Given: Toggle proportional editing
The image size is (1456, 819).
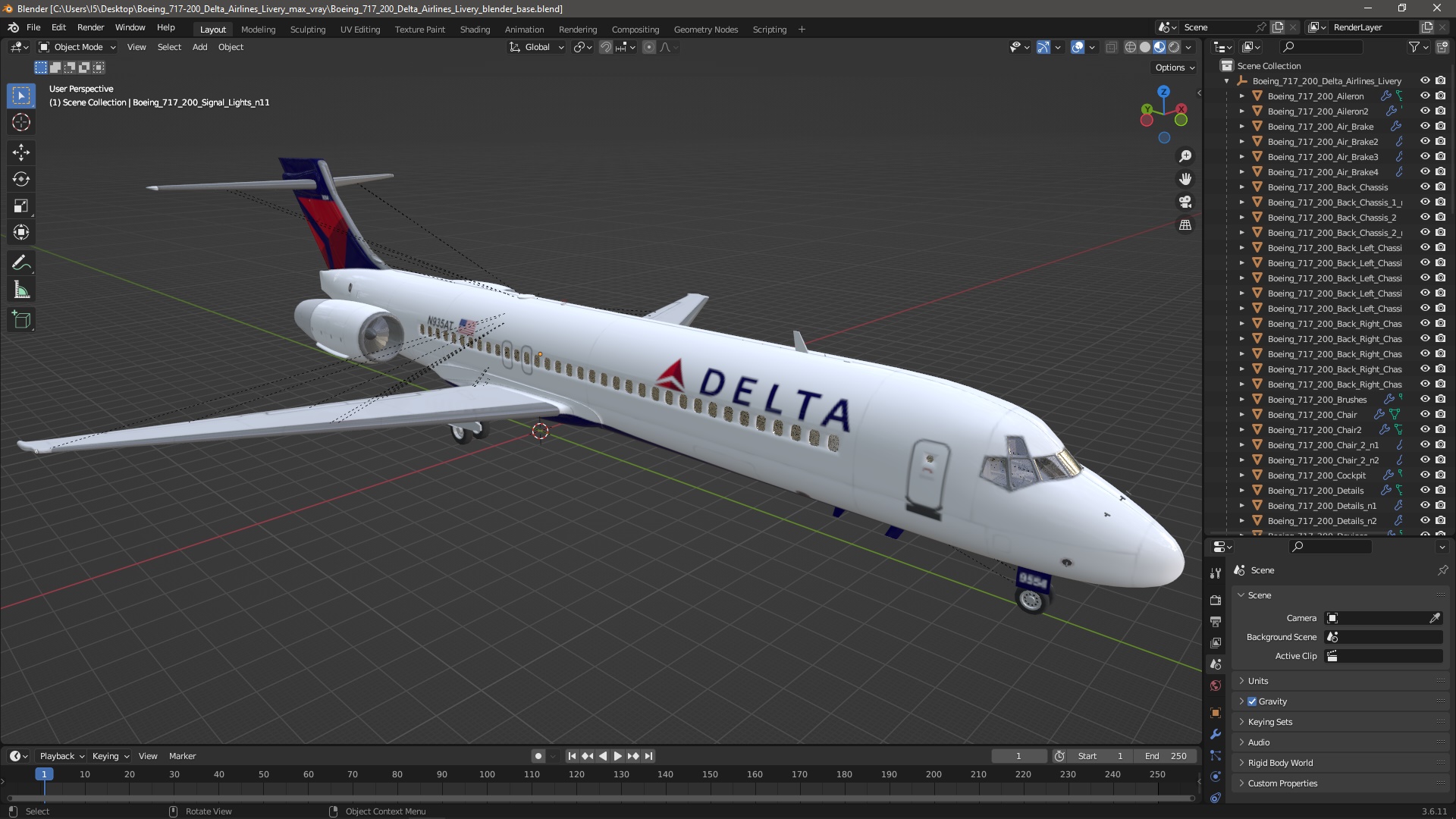Looking at the screenshot, I should [649, 47].
